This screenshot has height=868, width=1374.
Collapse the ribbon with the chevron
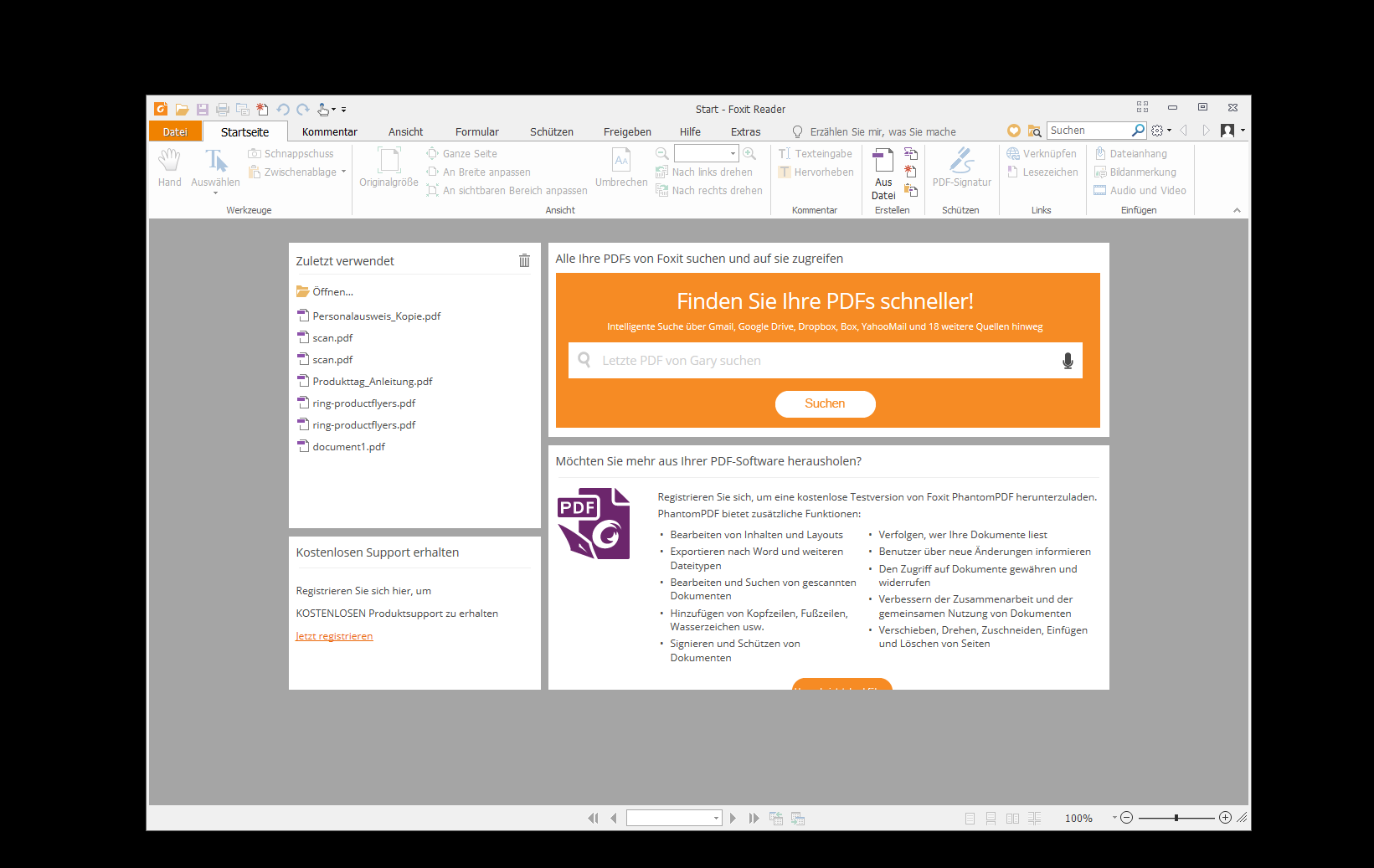(x=1237, y=210)
